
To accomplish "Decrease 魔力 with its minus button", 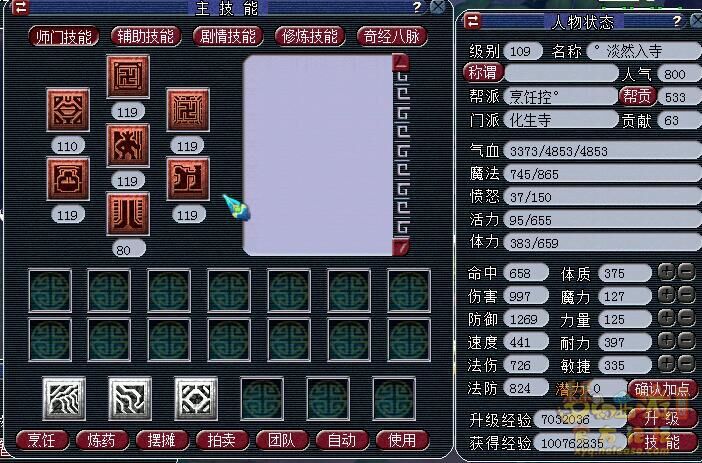I will [686, 295].
